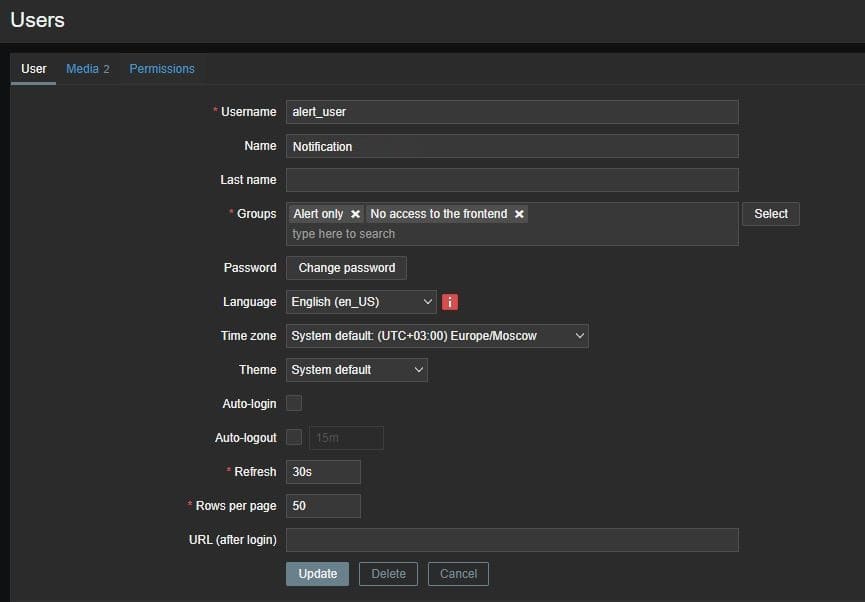Select the User tab
Screen dimensions: 865x602
[x=34, y=69]
